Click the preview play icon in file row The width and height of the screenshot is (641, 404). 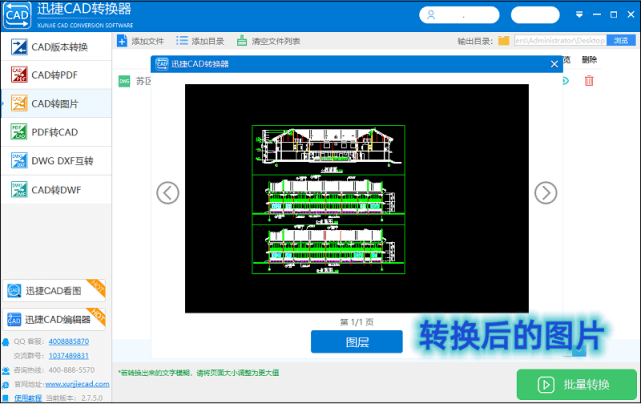click(x=566, y=81)
